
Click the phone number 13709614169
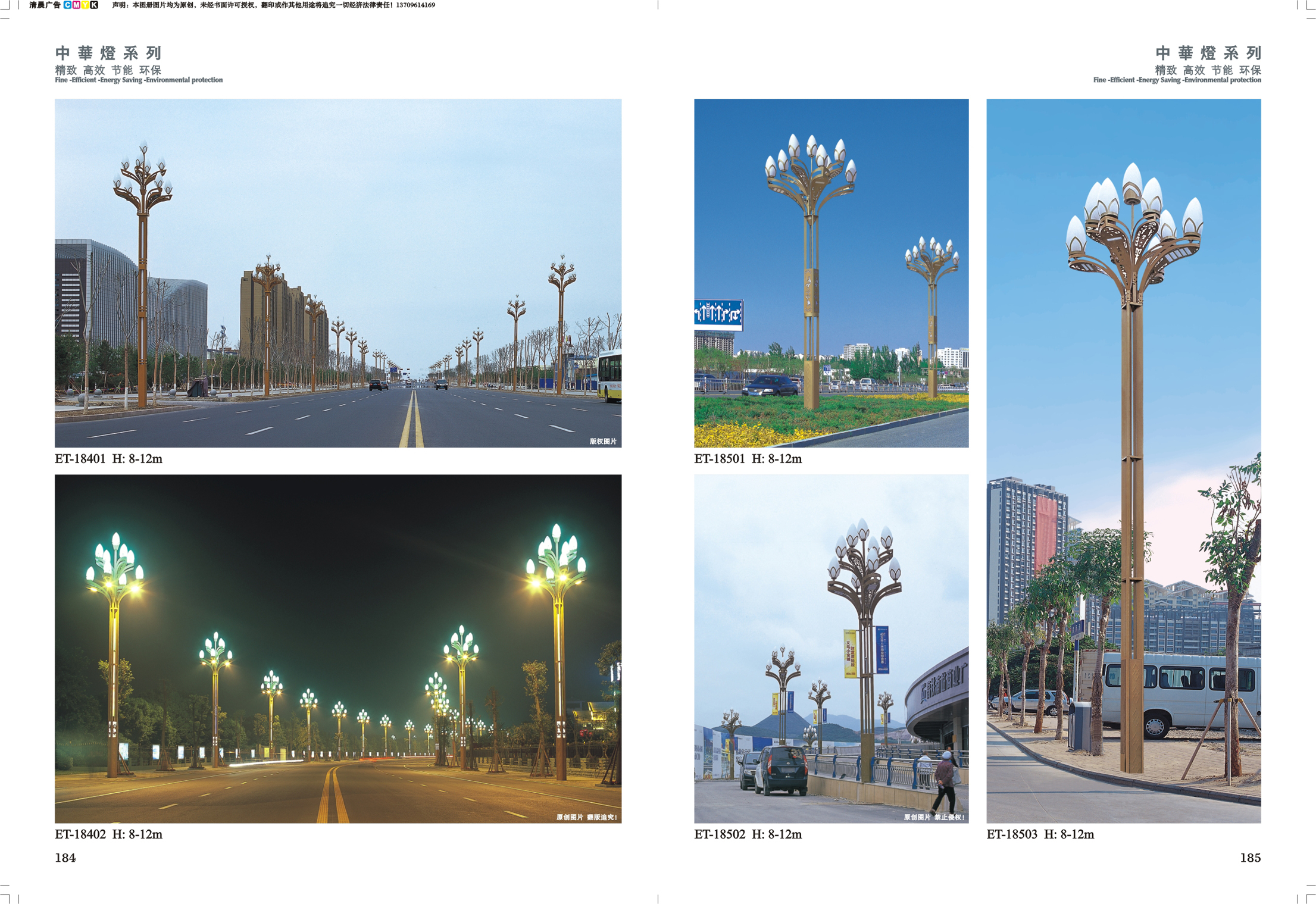point(415,5)
